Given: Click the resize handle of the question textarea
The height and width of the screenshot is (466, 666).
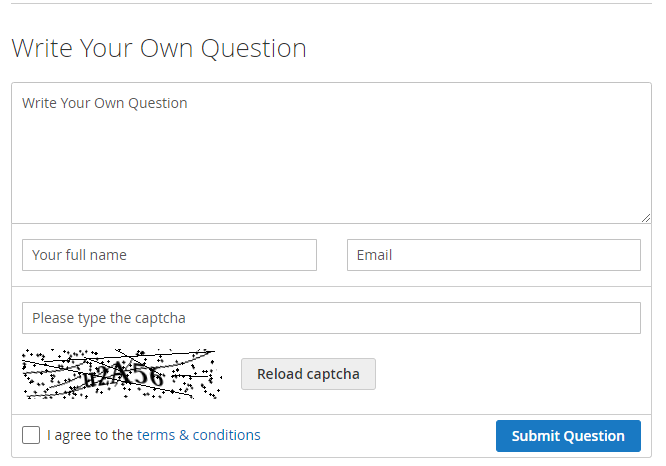Looking at the screenshot, I should 646,218.
